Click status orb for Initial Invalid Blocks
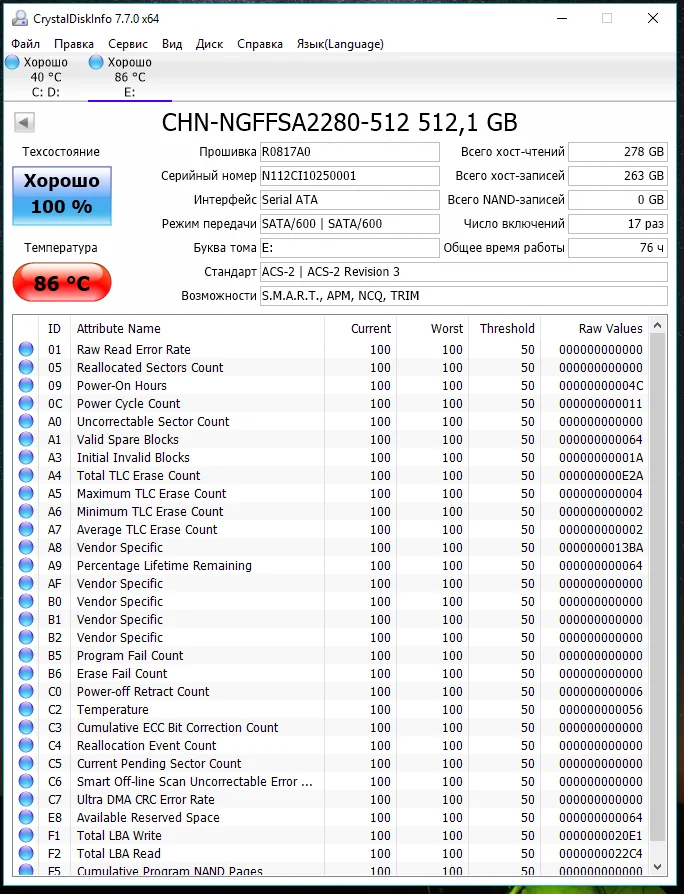684x894 pixels. click(x=26, y=457)
